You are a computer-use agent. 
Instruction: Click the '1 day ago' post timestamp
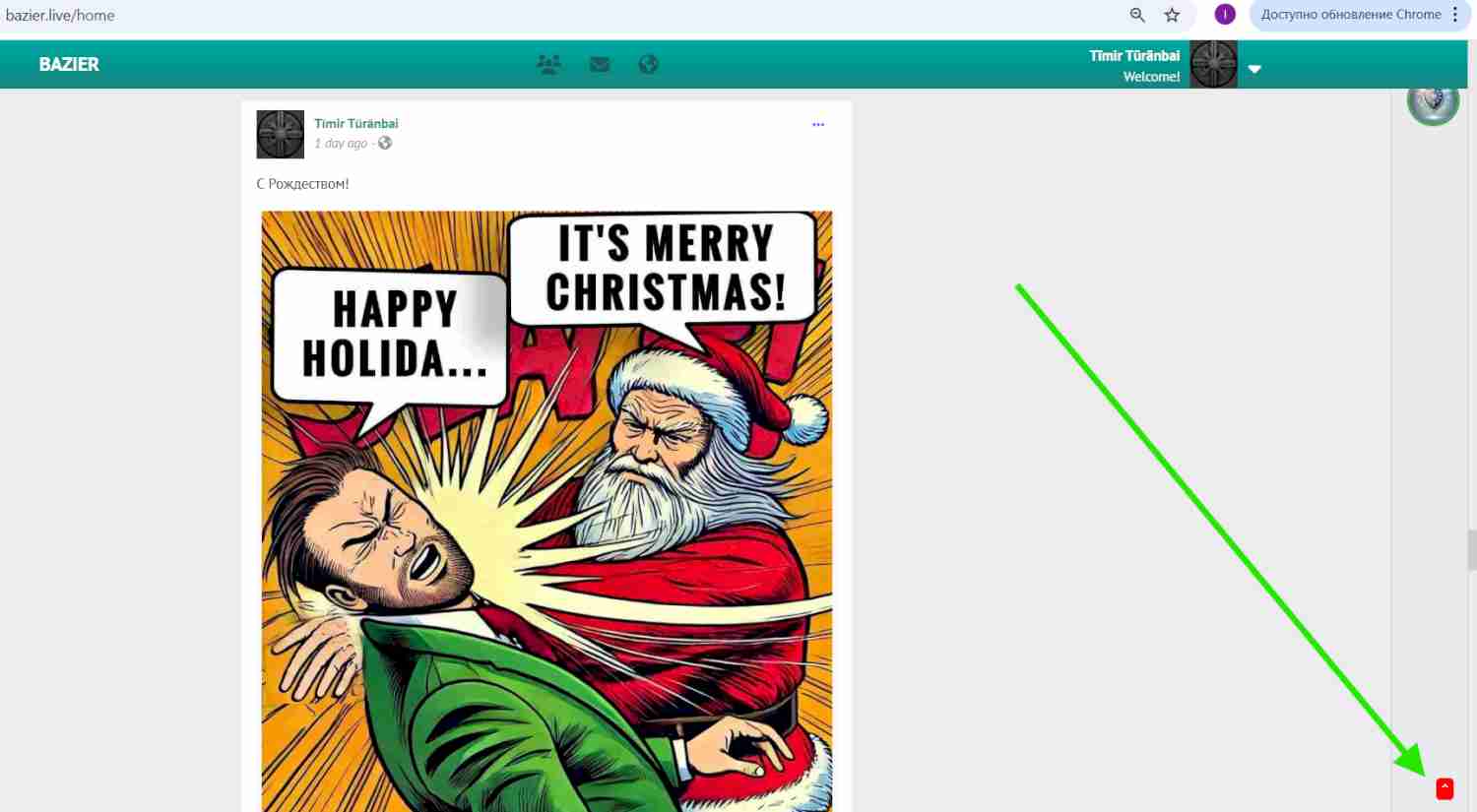click(x=341, y=144)
